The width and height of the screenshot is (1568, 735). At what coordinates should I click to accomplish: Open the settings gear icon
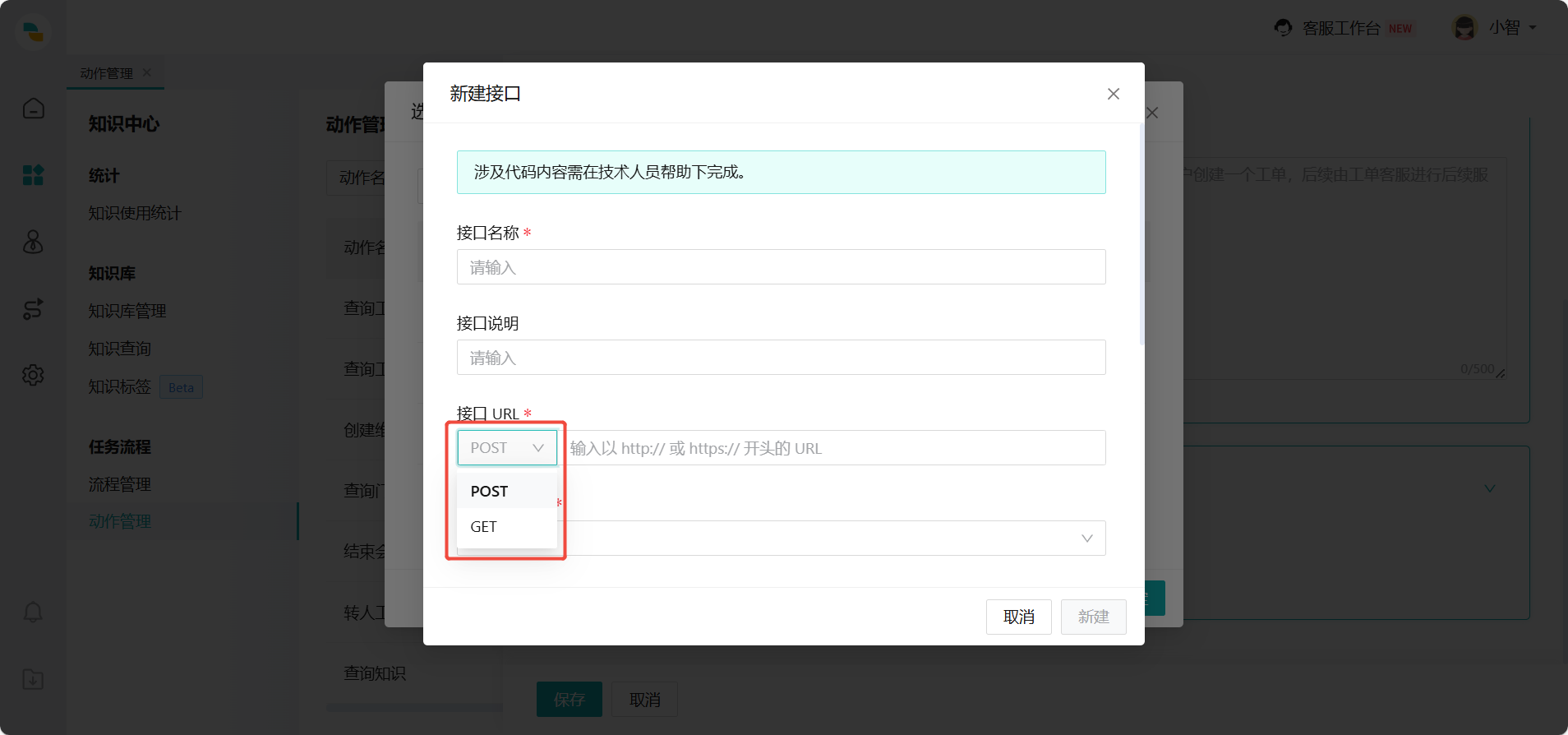point(33,375)
